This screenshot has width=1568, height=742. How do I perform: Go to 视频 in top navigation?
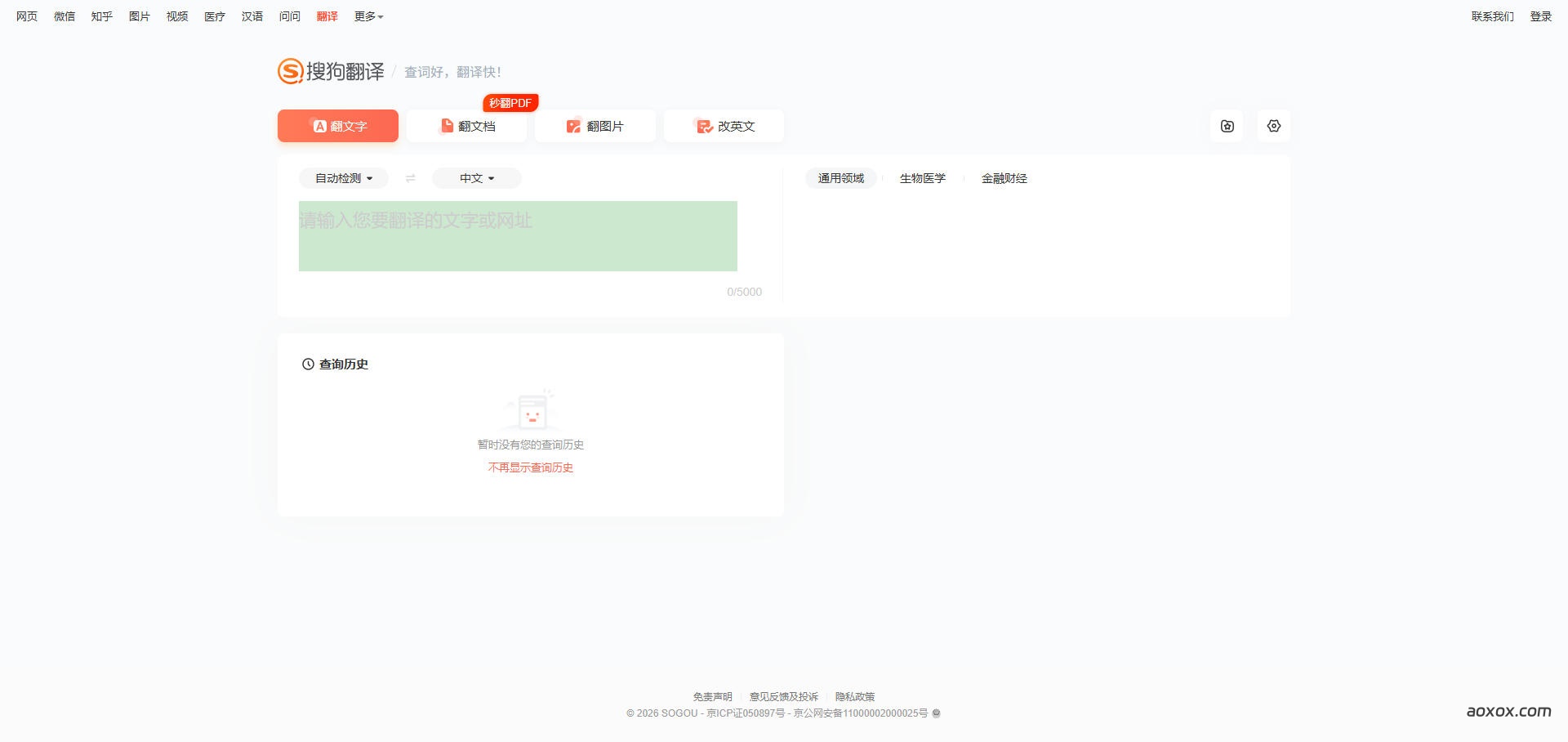177,16
